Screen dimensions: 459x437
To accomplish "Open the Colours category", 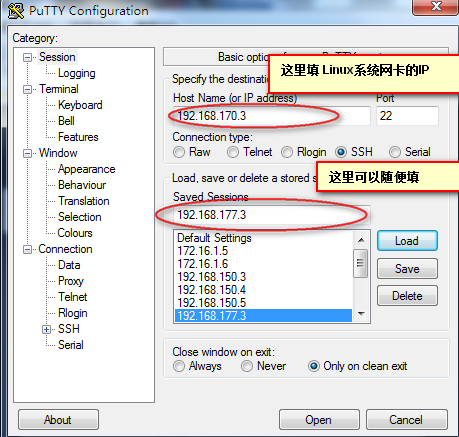I will coord(75,233).
